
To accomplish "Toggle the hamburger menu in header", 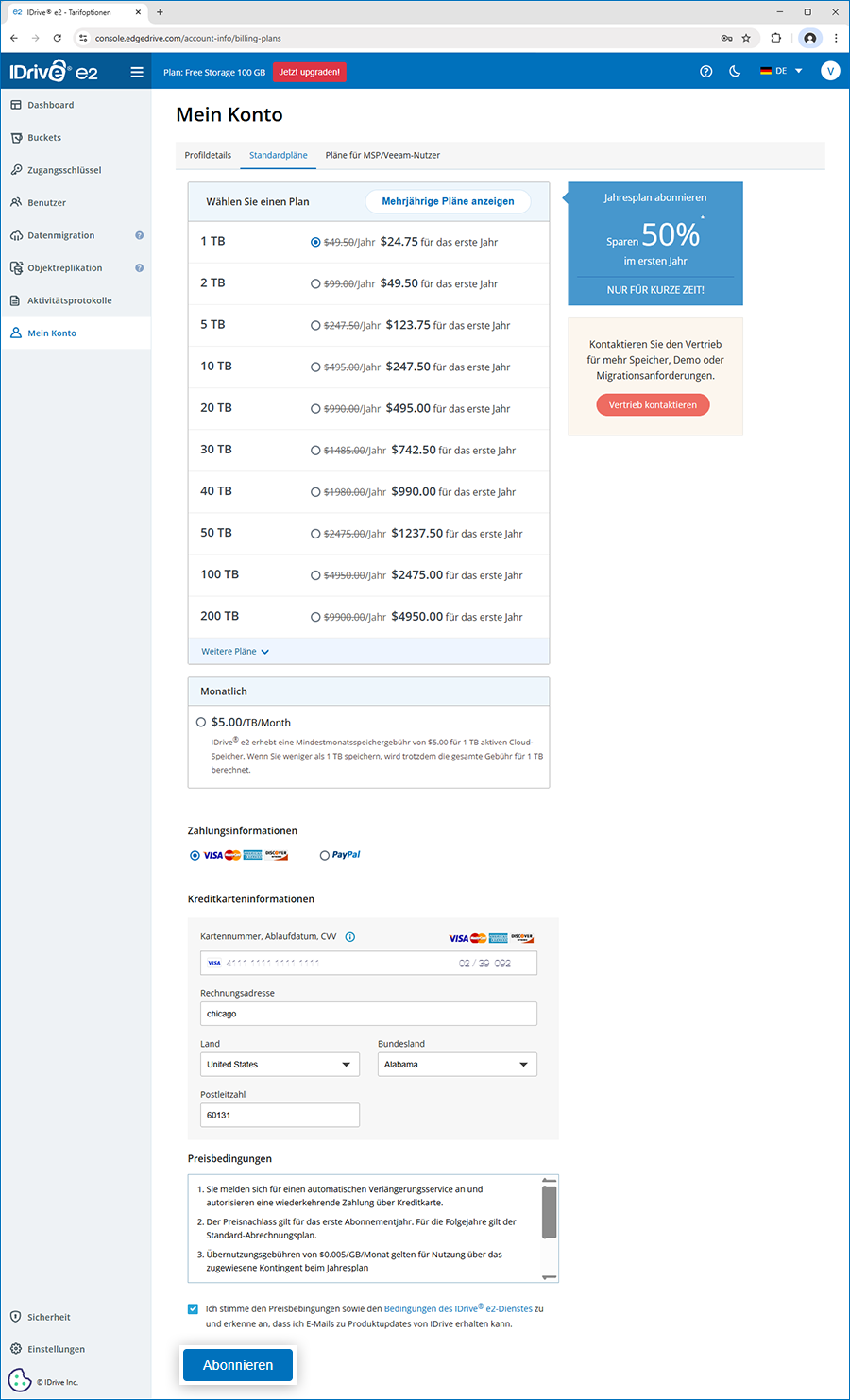I will 137,72.
